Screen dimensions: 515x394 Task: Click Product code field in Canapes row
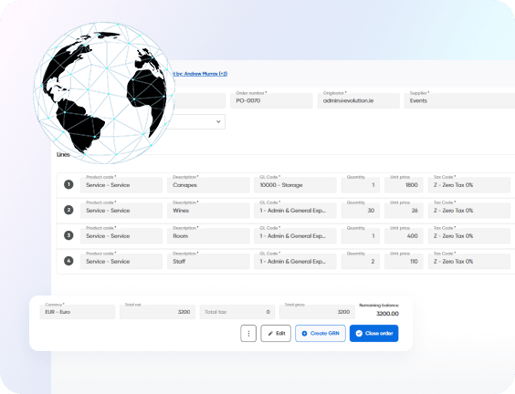point(121,185)
